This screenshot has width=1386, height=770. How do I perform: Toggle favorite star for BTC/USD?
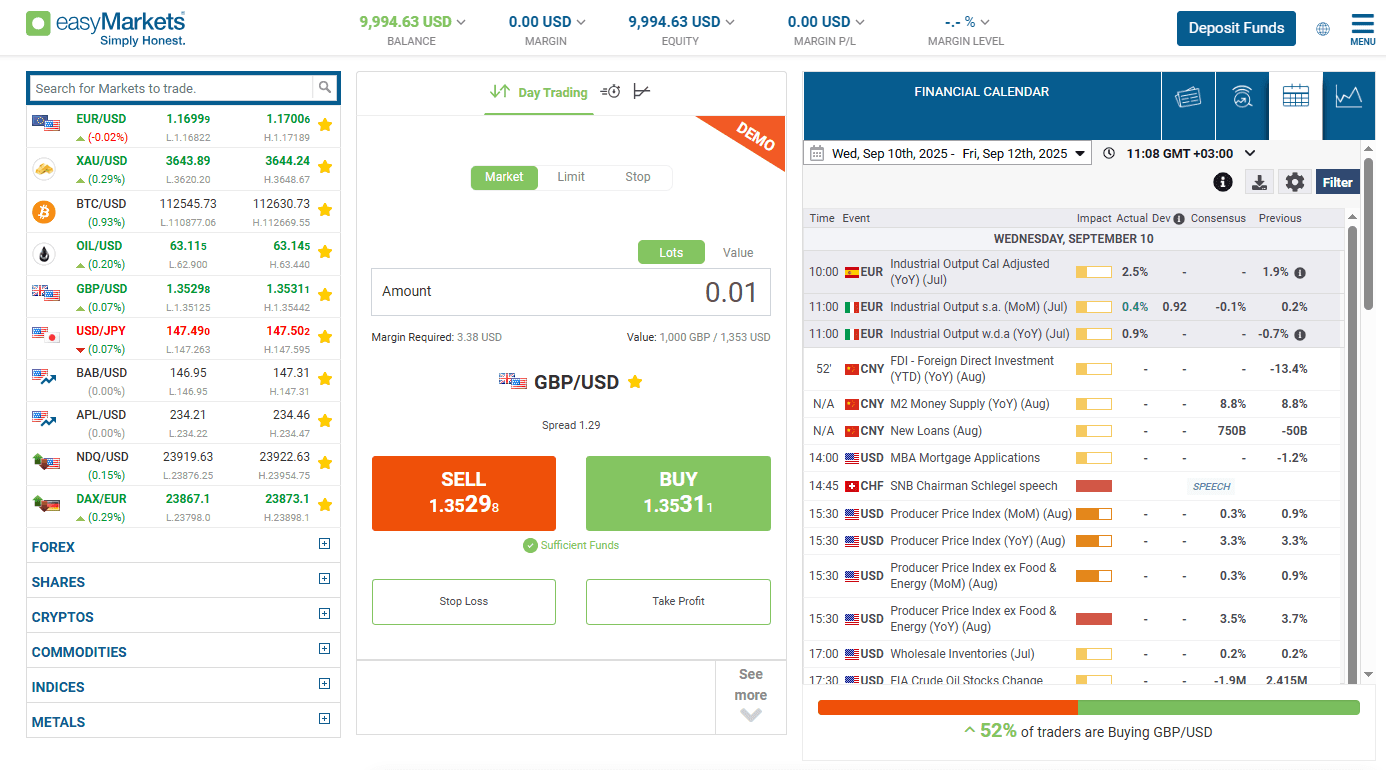tap(325, 210)
